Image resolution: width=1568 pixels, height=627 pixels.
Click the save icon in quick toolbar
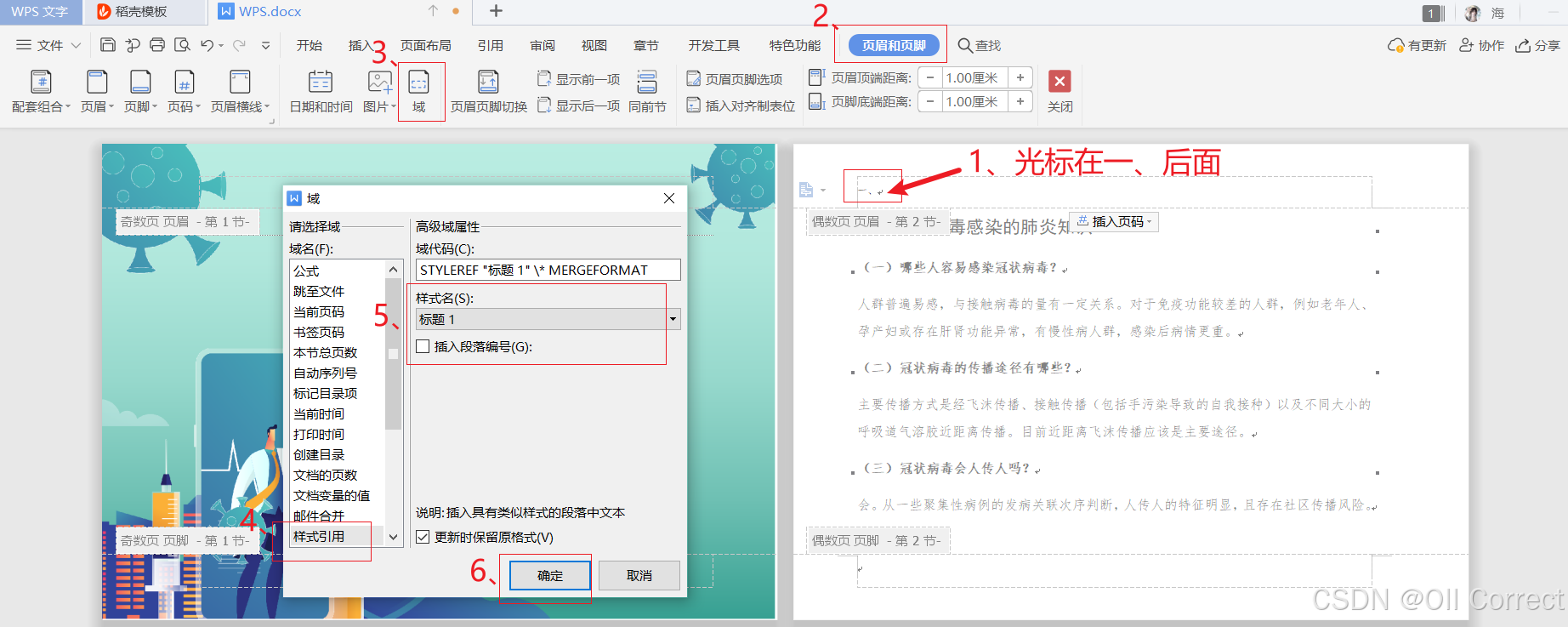pos(108,45)
